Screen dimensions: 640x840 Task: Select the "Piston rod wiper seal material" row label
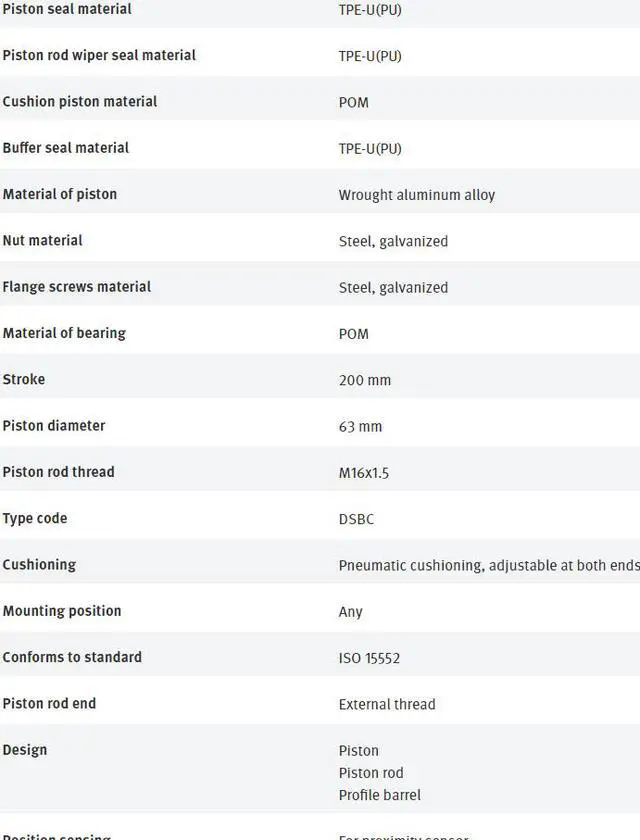point(99,55)
